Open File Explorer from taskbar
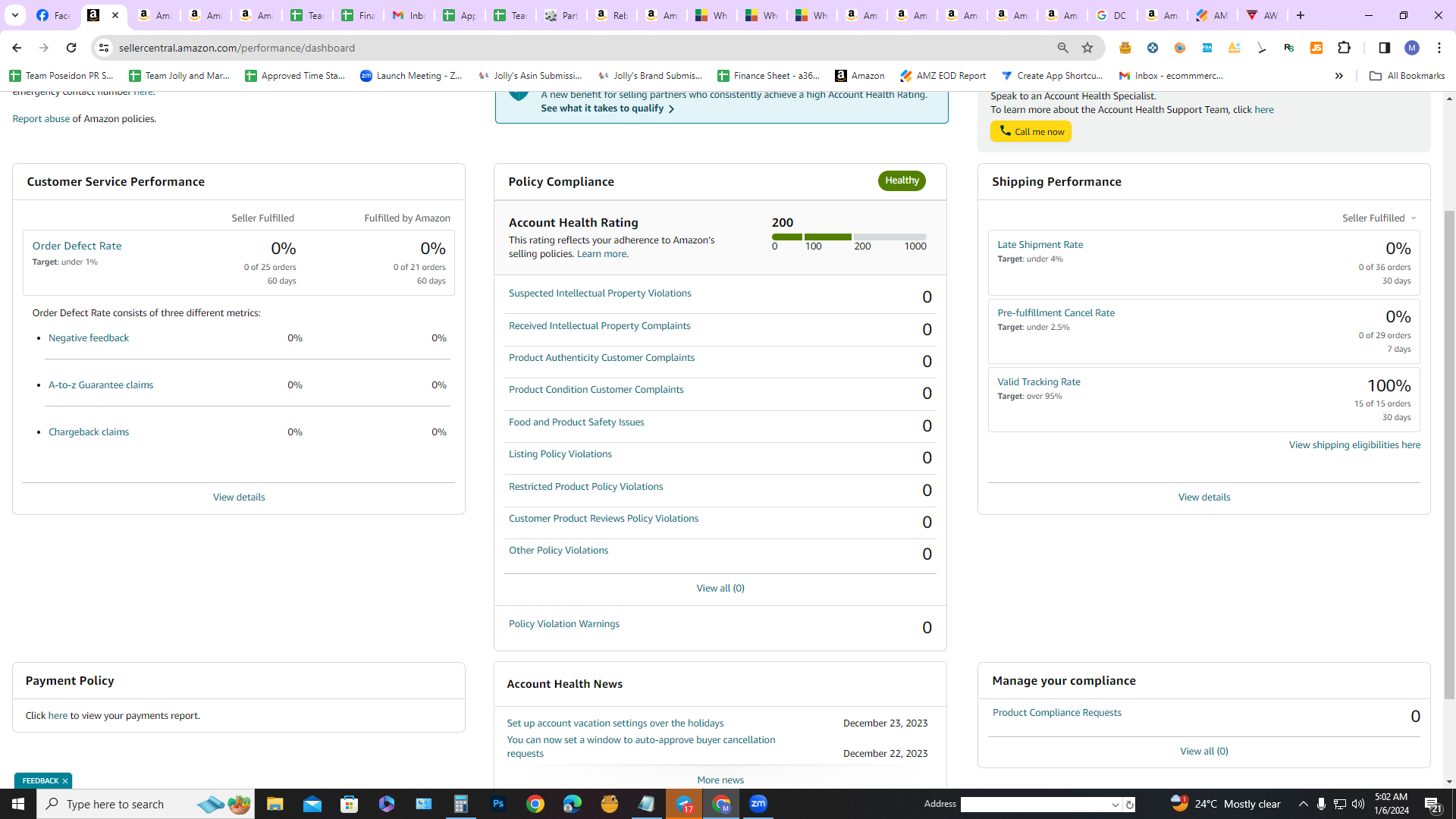 [275, 804]
